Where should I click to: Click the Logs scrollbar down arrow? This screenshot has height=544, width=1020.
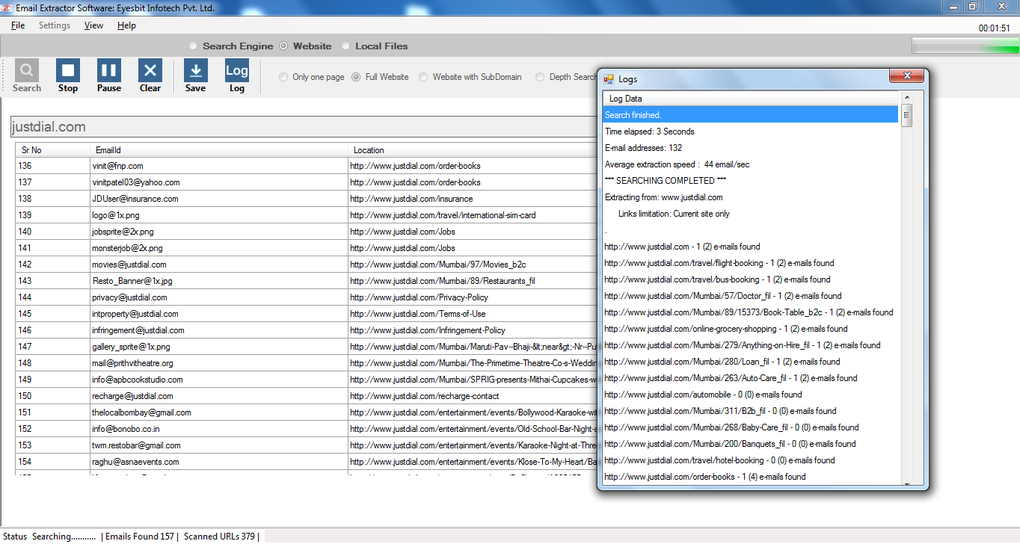coord(907,483)
